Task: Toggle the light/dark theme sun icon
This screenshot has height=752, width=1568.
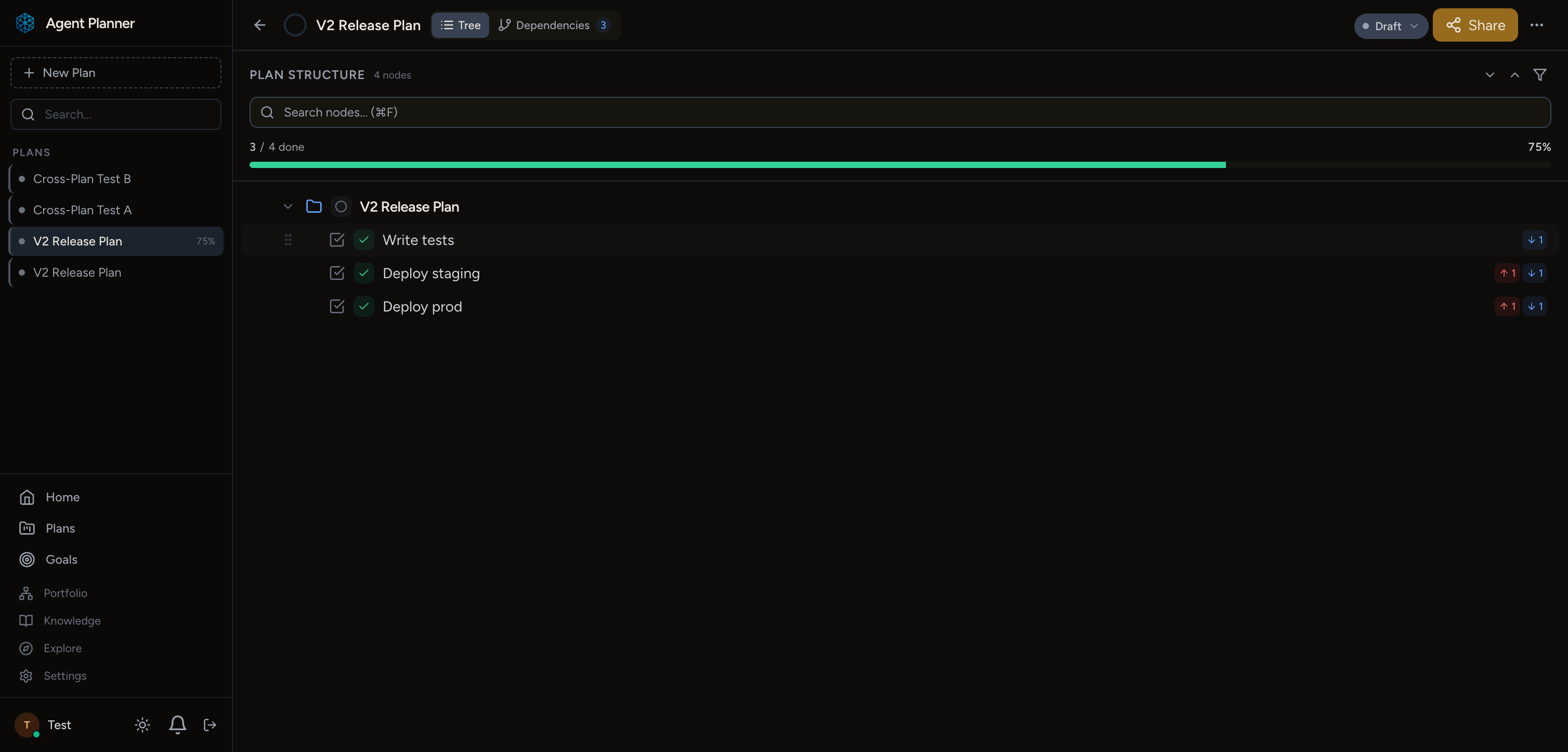Action: click(142, 724)
